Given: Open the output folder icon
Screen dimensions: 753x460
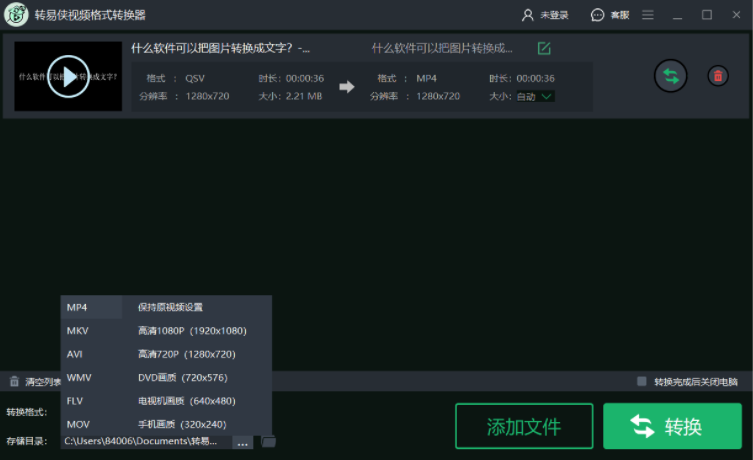Looking at the screenshot, I should point(268,441).
